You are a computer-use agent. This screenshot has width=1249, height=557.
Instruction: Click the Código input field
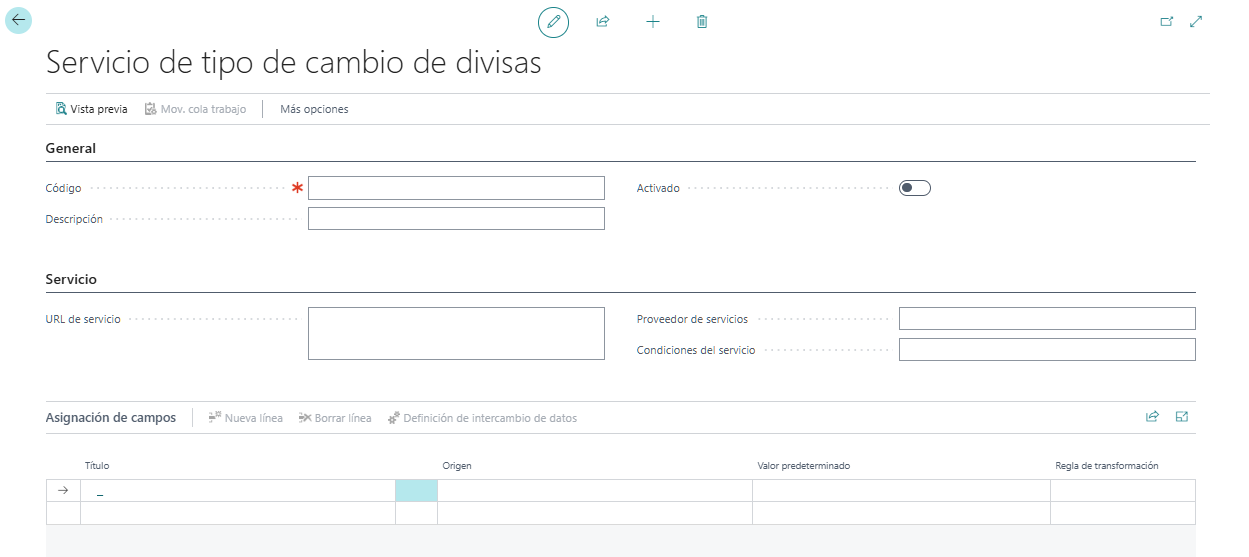[456, 188]
